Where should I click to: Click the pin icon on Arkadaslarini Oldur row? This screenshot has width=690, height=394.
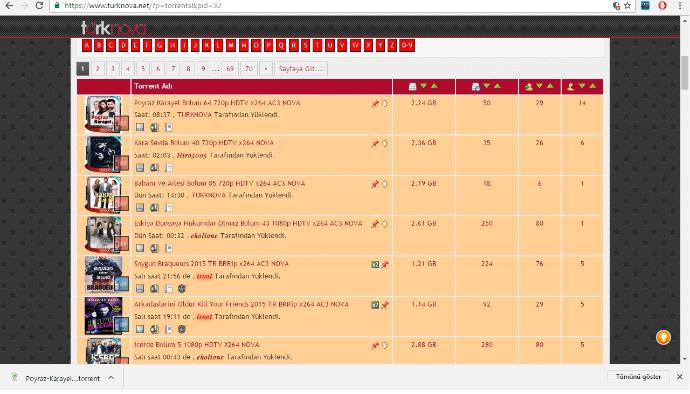point(385,305)
